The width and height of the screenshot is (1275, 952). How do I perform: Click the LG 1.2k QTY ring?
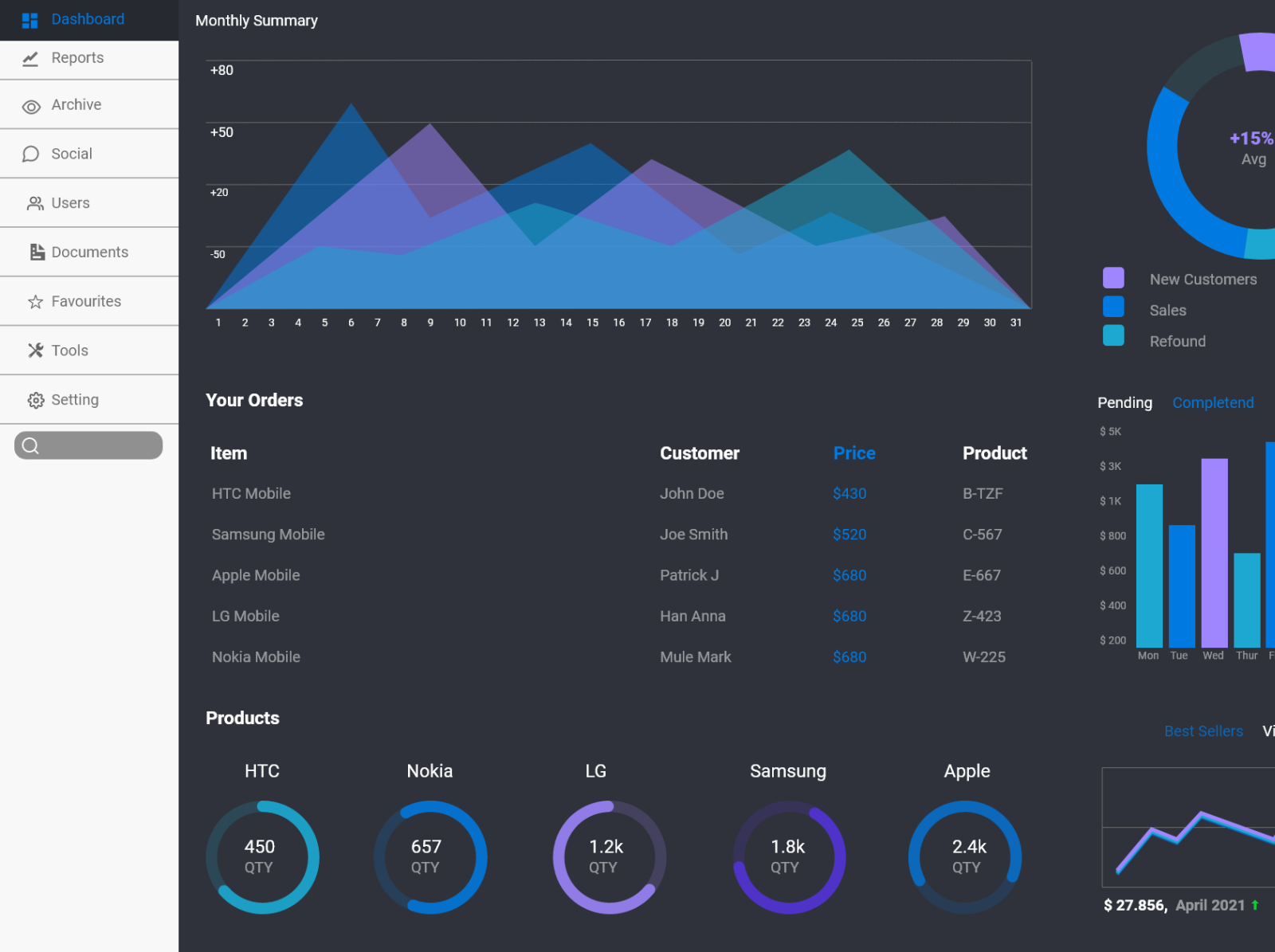610,857
